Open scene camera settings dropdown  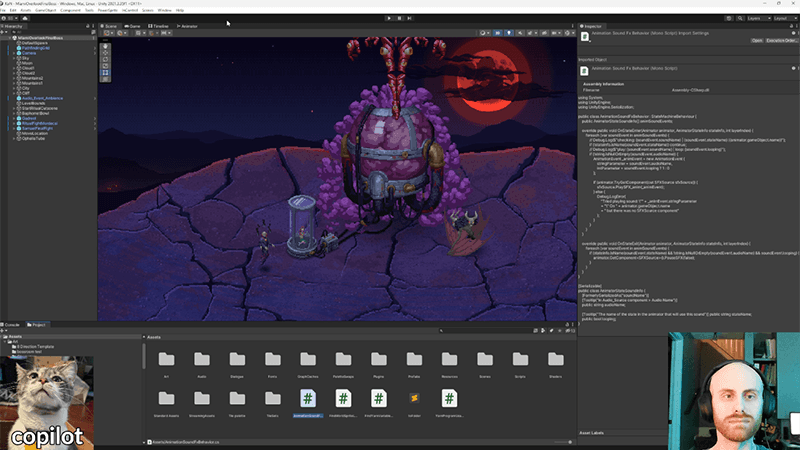[556, 33]
